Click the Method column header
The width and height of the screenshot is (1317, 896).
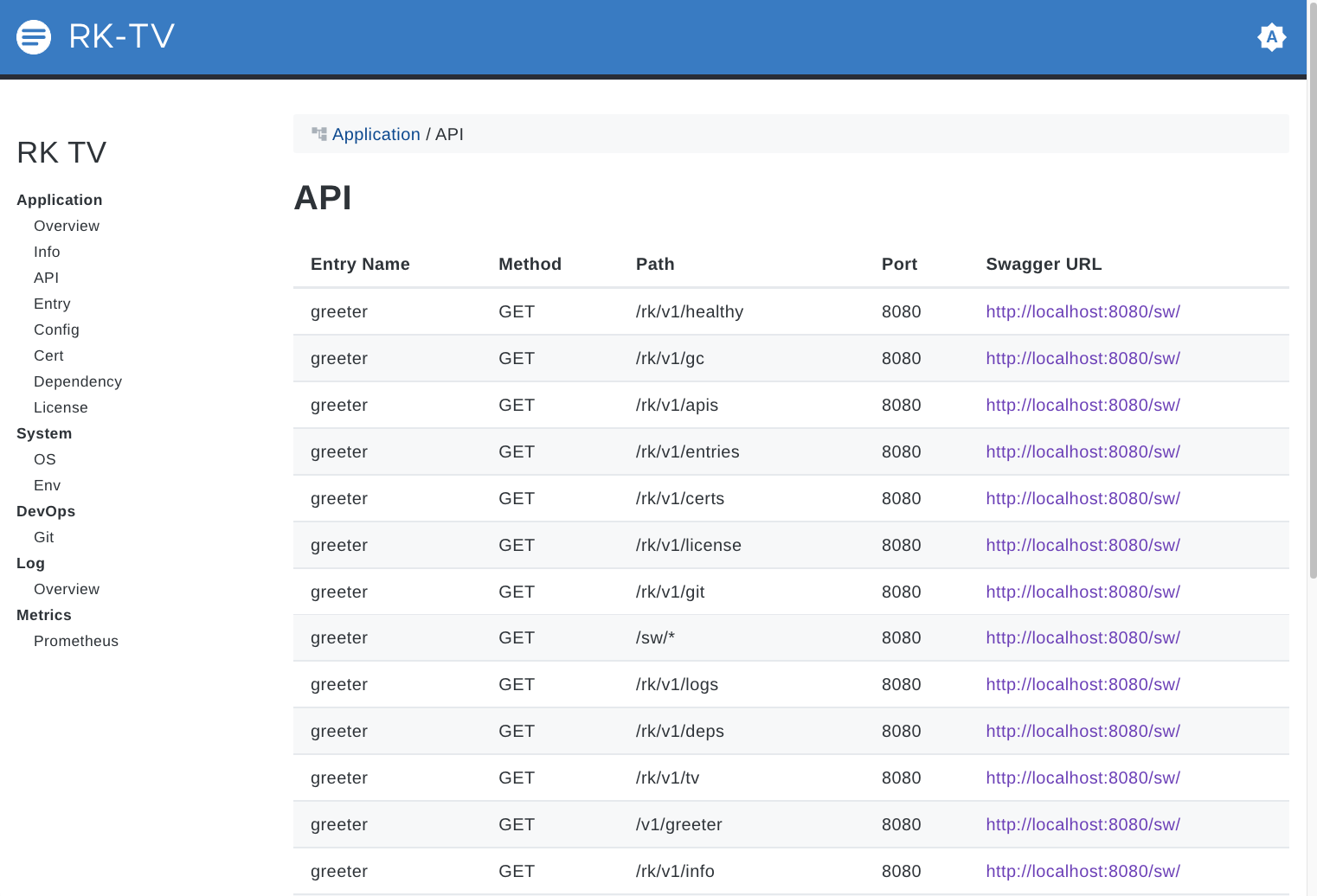point(530,264)
